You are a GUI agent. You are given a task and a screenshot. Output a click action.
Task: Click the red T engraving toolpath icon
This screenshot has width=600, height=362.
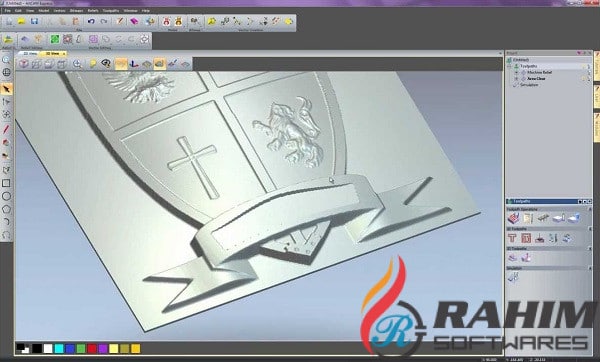[x=512, y=238]
